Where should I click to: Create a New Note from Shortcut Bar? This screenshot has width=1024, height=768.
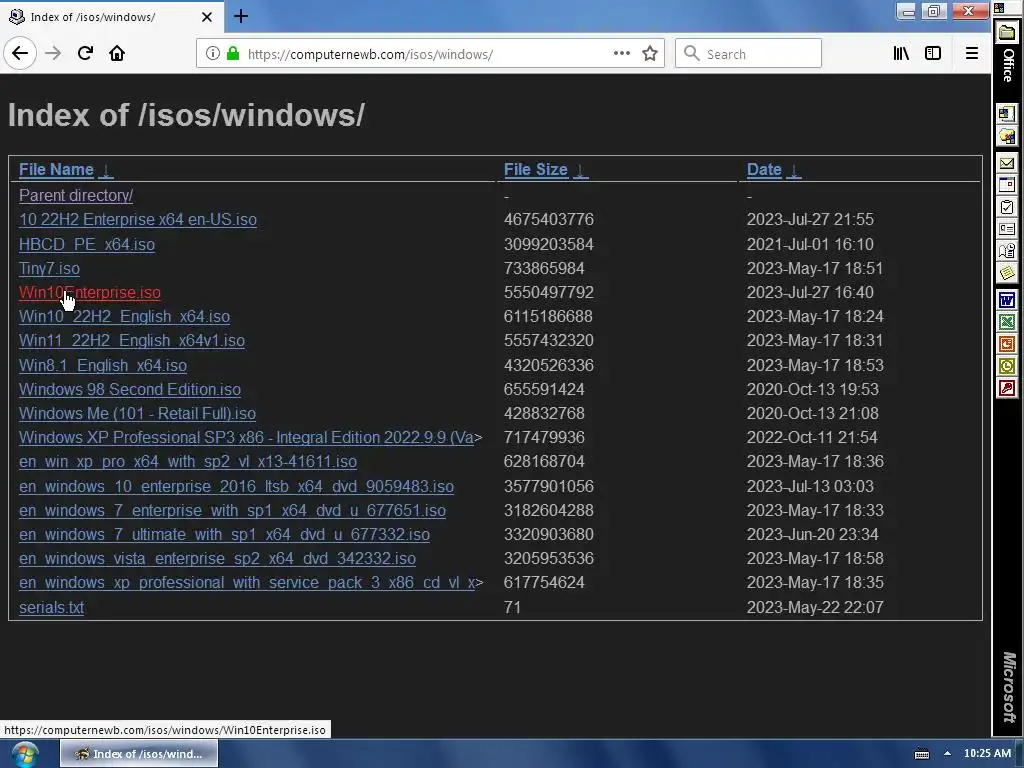pyautogui.click(x=1007, y=273)
